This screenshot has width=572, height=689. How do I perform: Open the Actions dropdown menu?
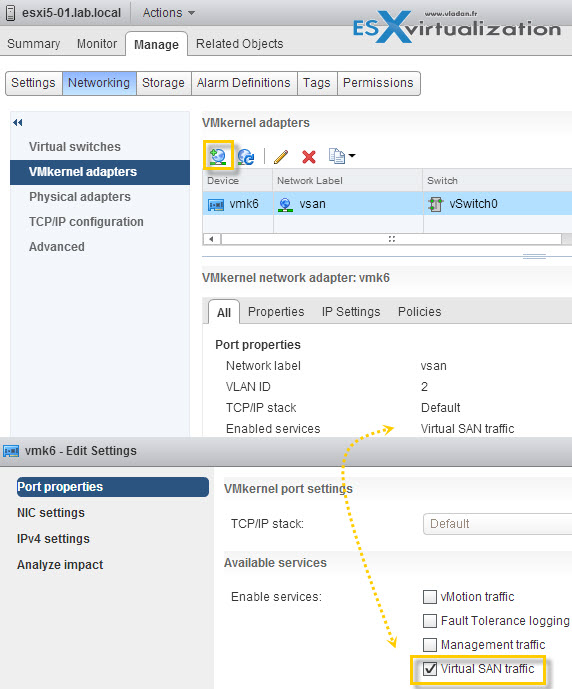(x=168, y=13)
